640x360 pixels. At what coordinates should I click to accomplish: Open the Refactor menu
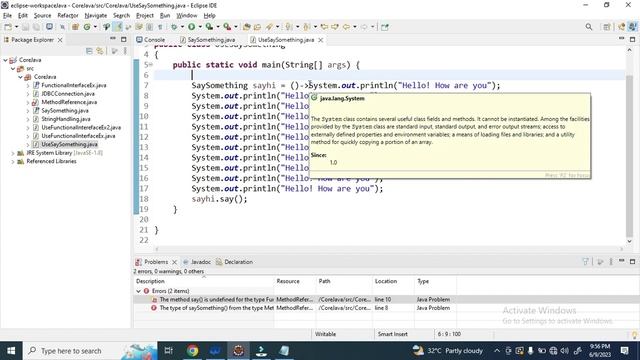68,16
